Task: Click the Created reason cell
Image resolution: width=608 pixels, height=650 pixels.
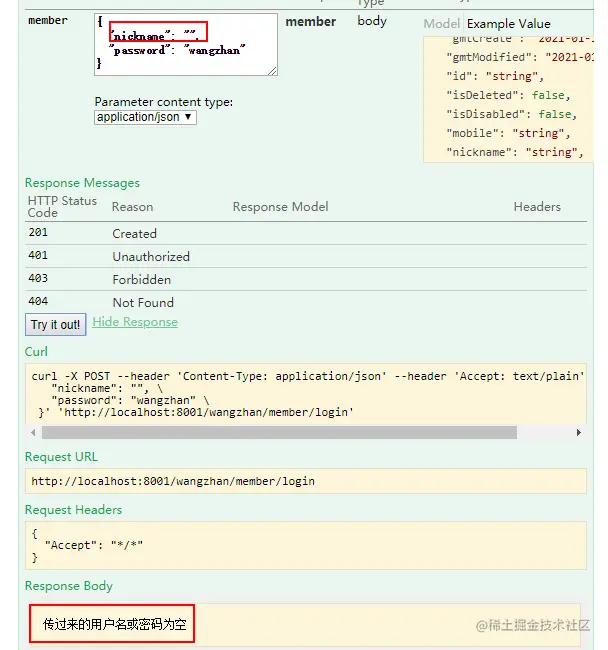Action: [x=134, y=233]
